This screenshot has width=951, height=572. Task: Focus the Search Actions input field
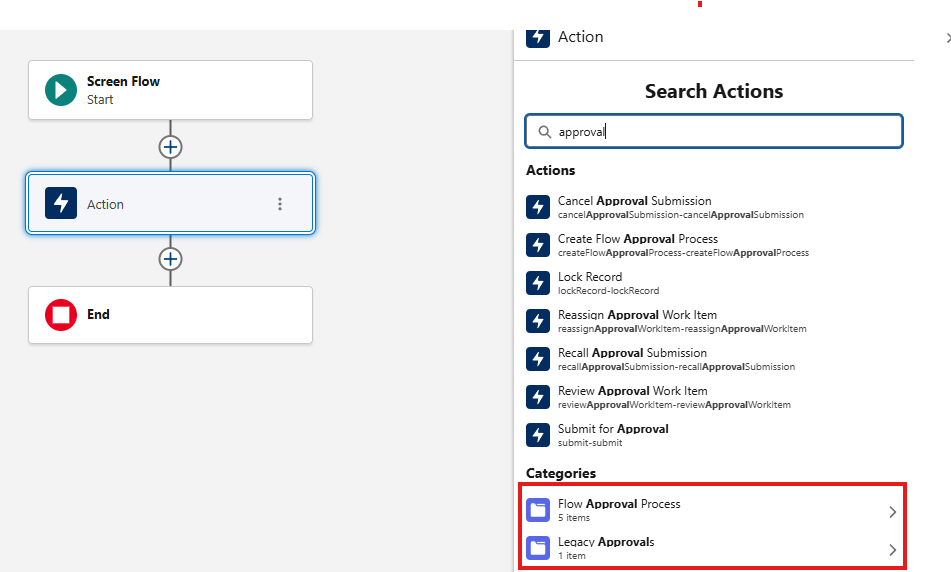coord(714,131)
